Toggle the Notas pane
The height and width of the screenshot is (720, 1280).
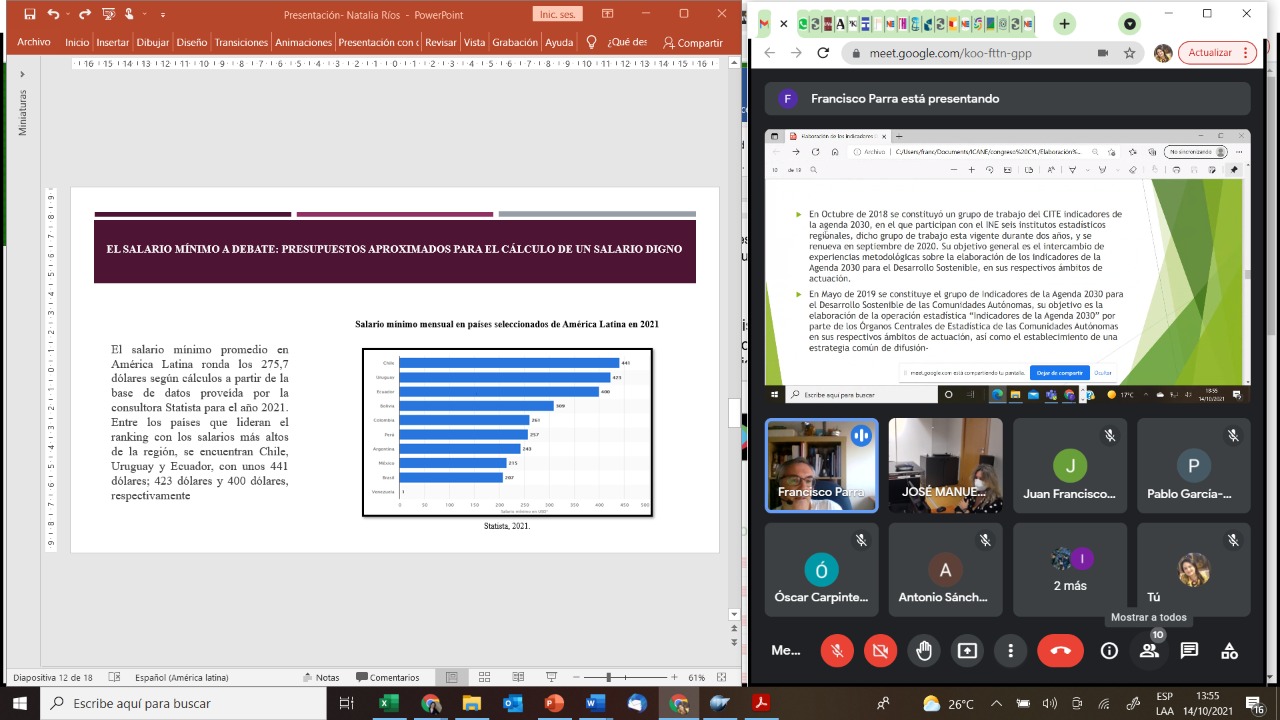click(321, 677)
